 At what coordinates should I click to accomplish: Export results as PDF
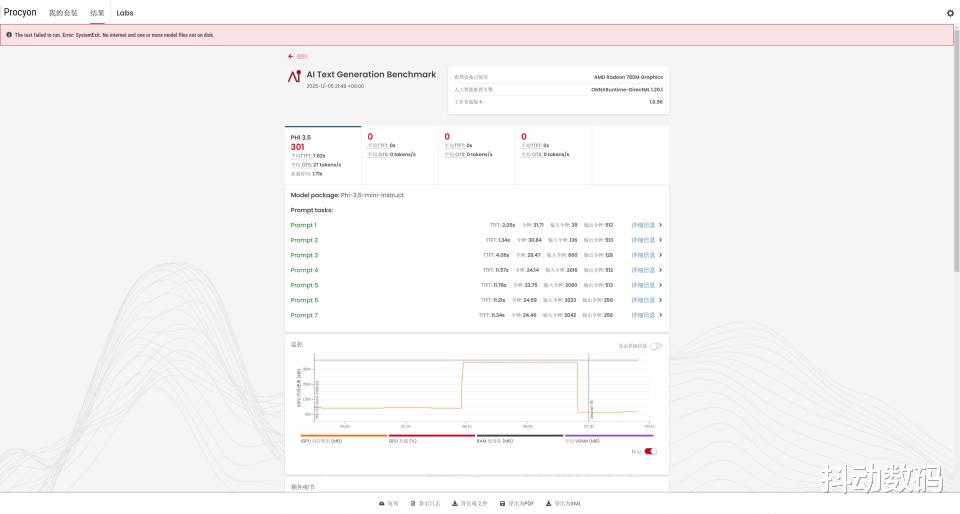pyautogui.click(x=517, y=504)
